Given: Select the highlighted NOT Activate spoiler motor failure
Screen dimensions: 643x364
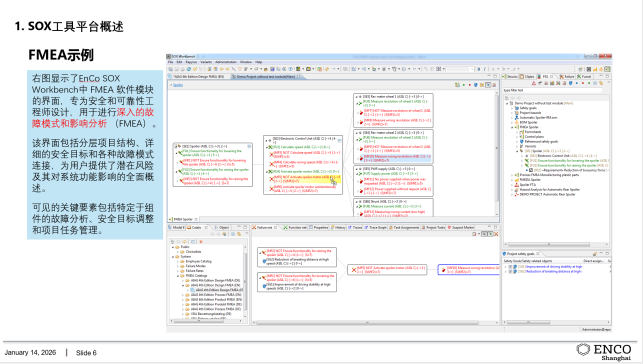Looking at the screenshot, I should tap(305, 179).
